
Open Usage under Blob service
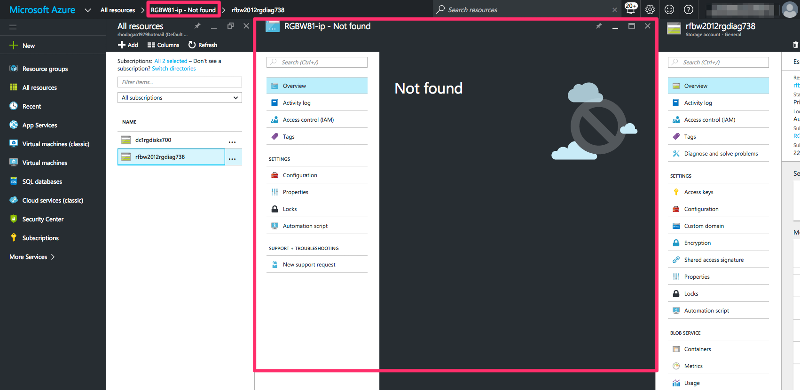point(718,383)
